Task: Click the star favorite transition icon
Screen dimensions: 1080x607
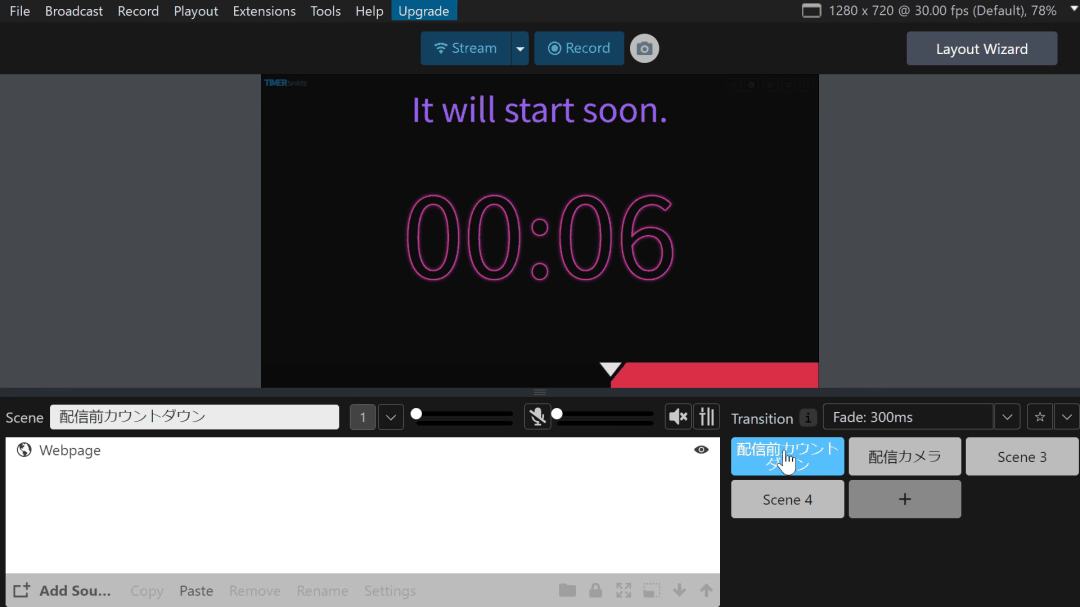Action: [x=1039, y=417]
